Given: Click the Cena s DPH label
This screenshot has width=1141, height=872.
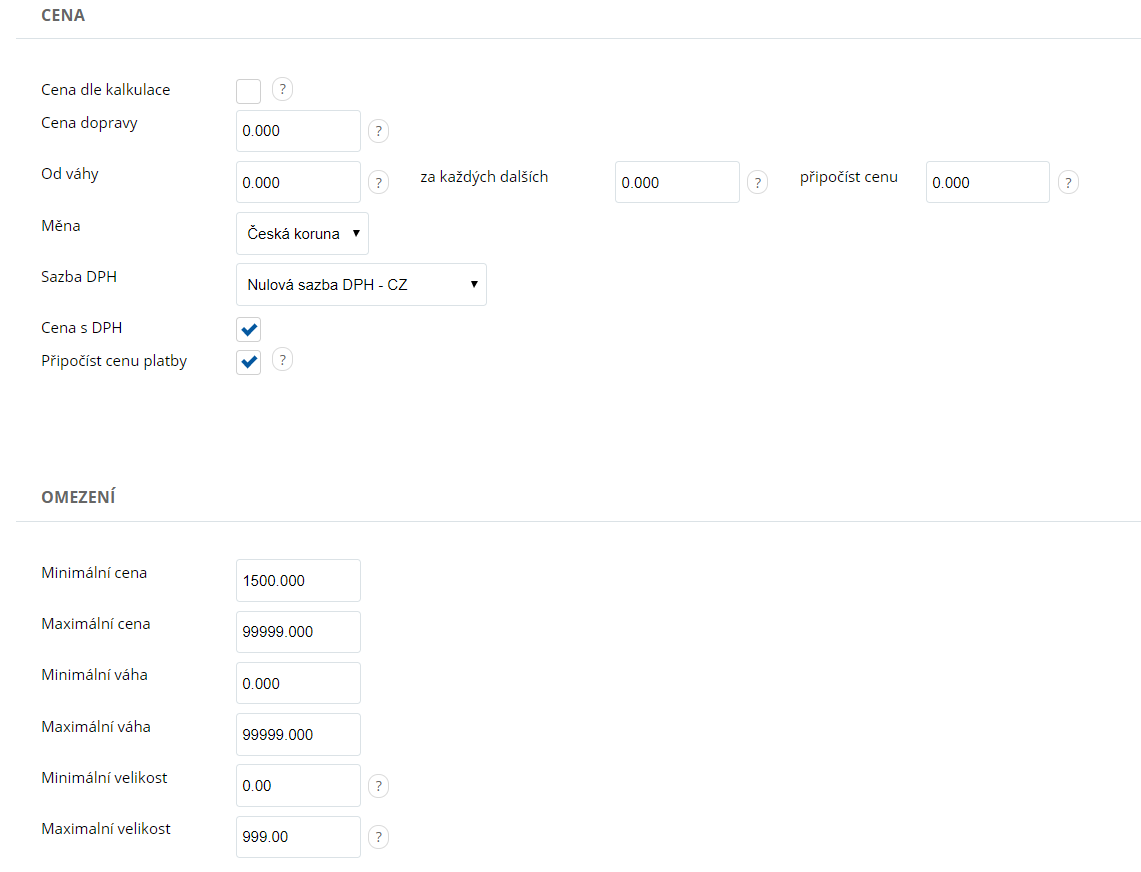Looking at the screenshot, I should (82, 328).
